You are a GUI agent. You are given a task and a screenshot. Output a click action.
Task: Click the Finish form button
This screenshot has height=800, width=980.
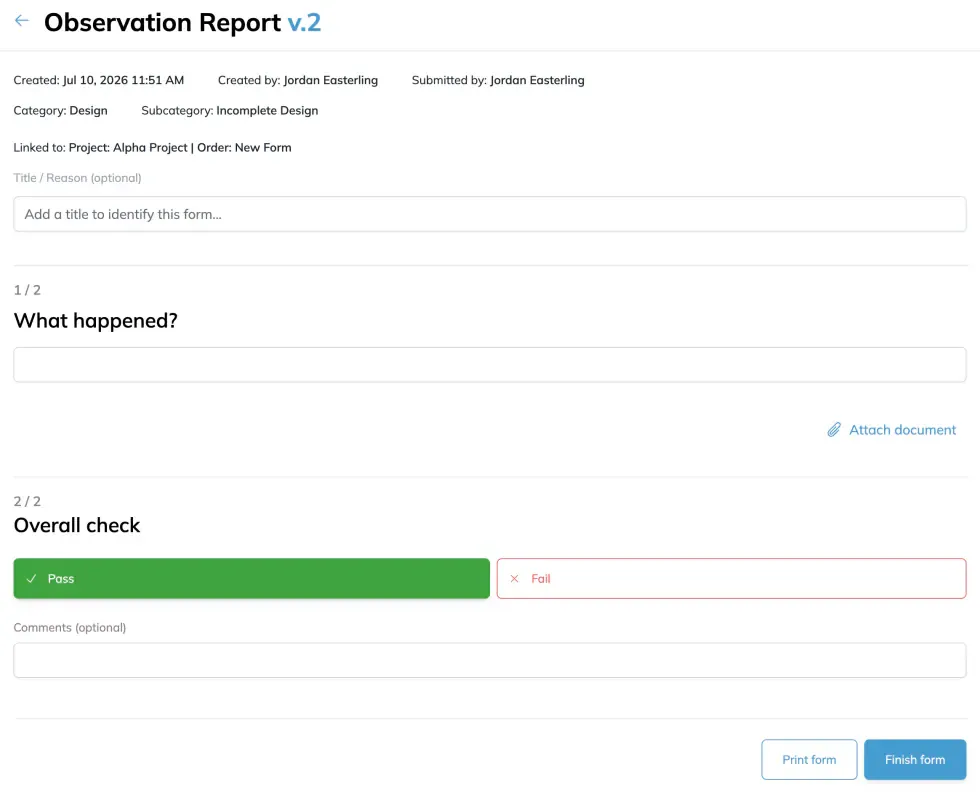tap(915, 759)
